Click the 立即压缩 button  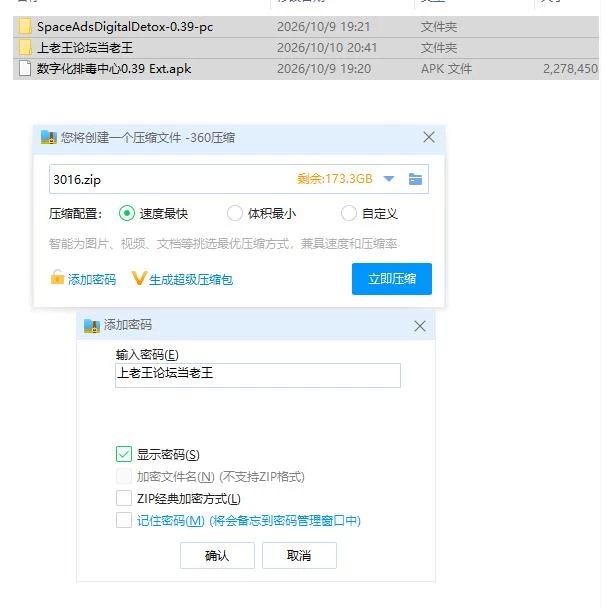pyautogui.click(x=392, y=279)
